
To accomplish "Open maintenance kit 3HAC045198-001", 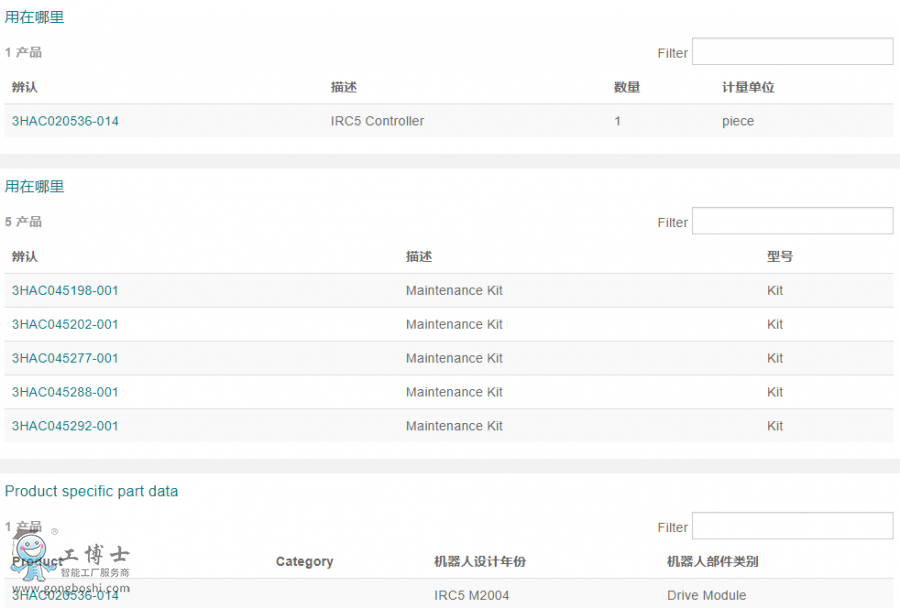I will point(65,291).
